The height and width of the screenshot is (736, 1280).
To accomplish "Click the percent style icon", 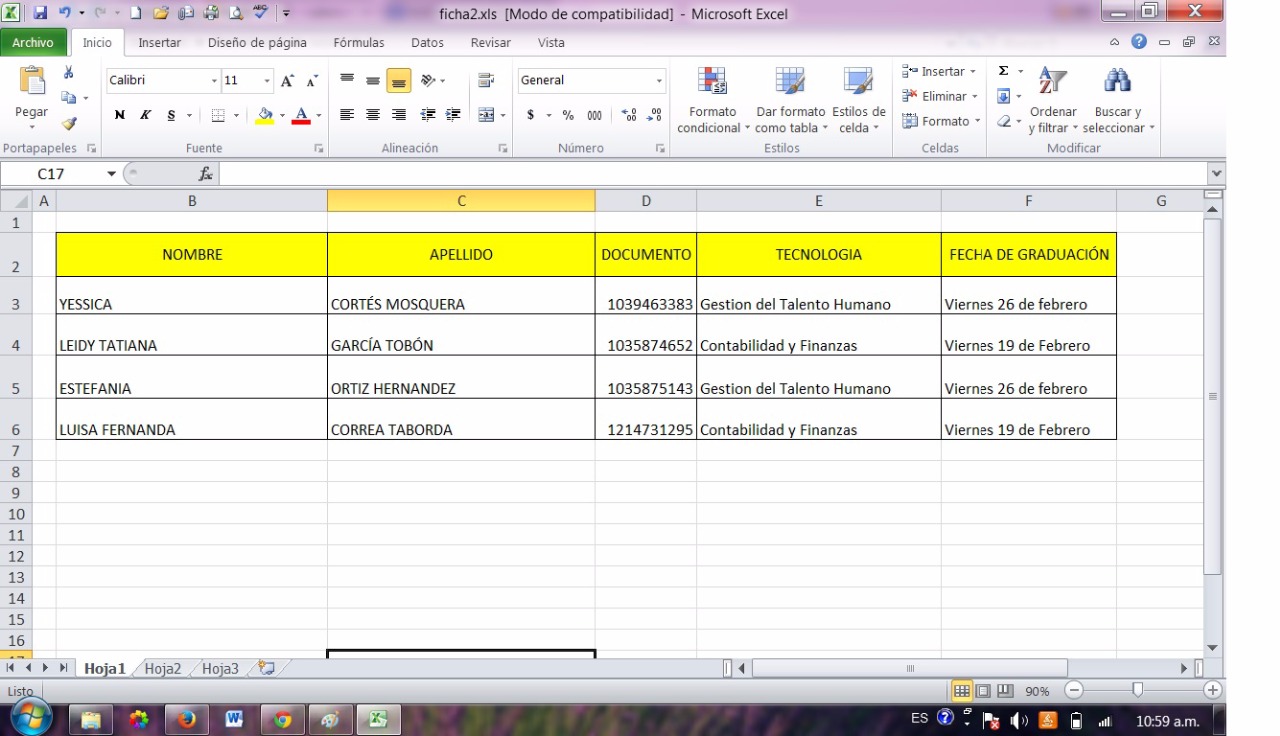I will point(568,116).
